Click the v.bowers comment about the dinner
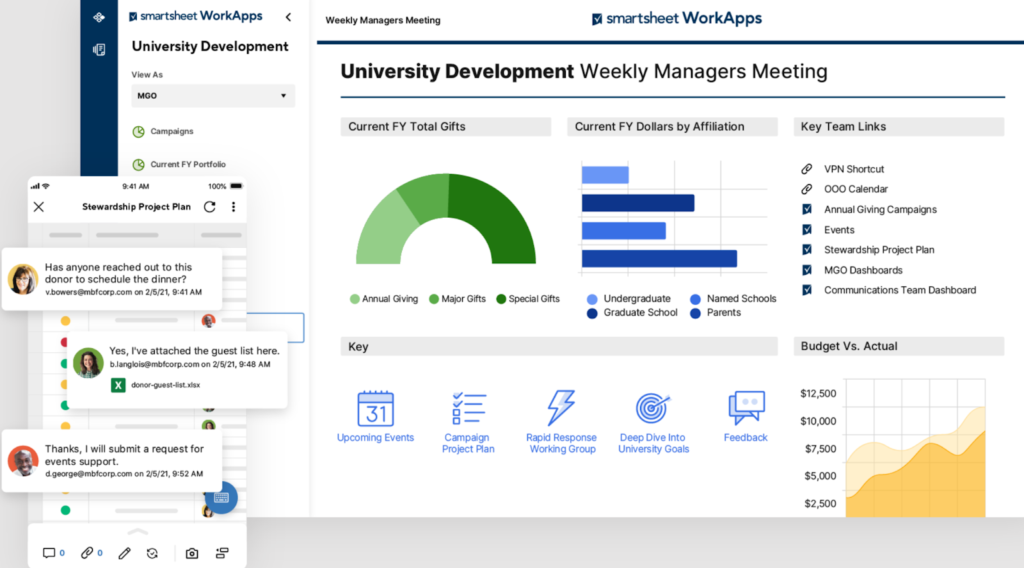 point(112,279)
